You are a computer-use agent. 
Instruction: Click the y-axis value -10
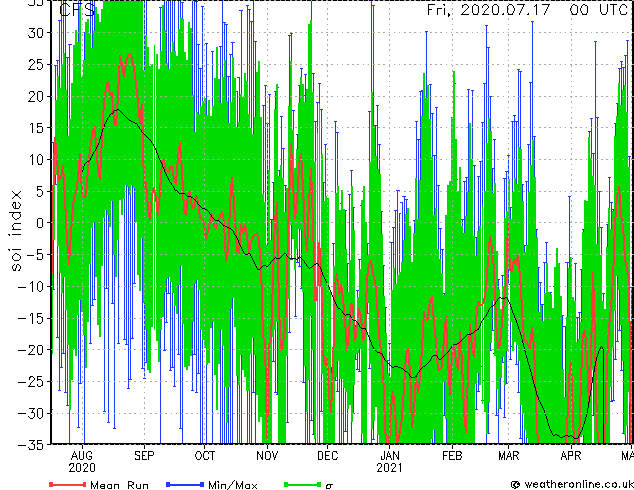(x=31, y=286)
